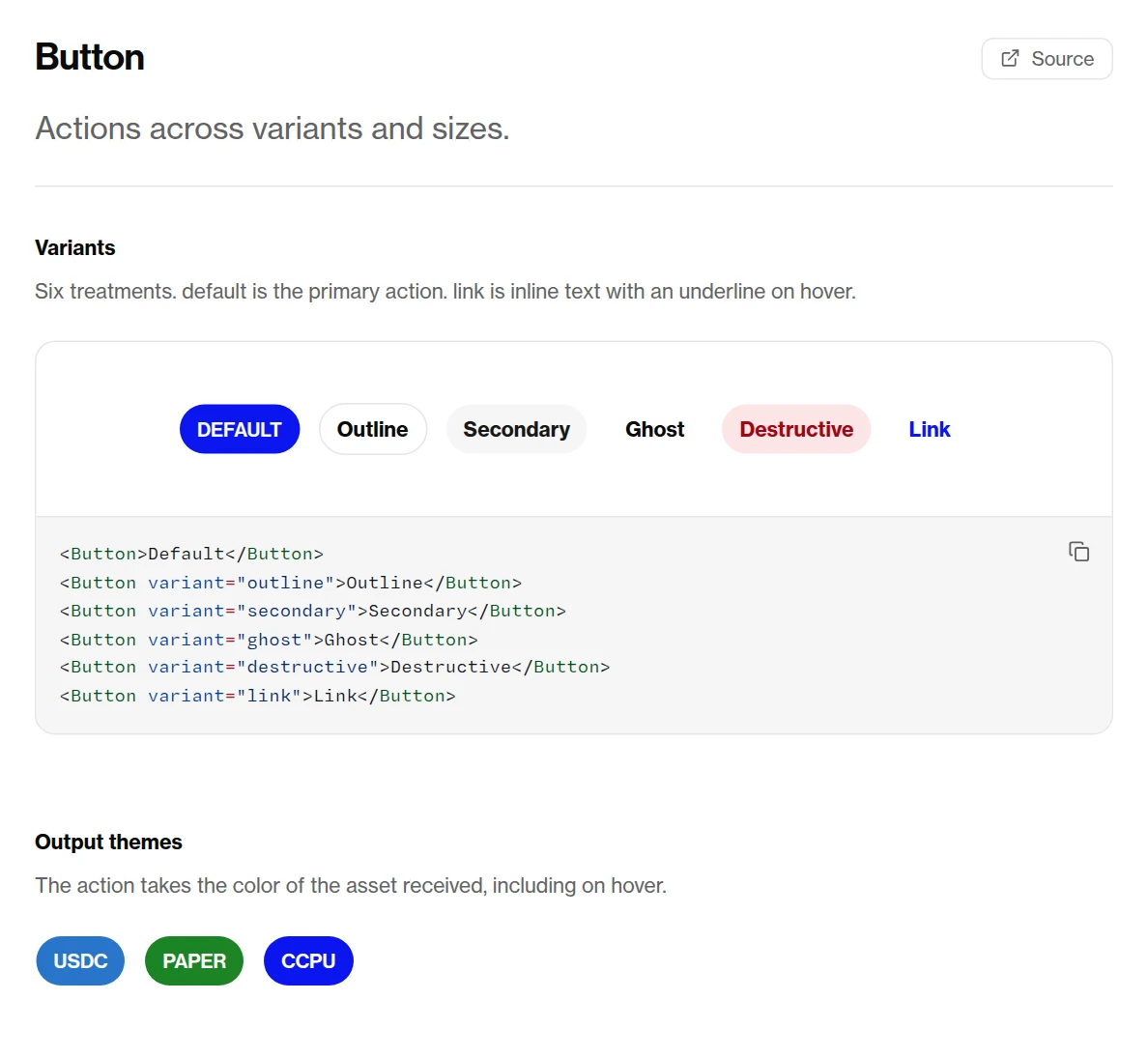Click the USDC themed button
This screenshot has width=1148, height=1057.
point(80,960)
